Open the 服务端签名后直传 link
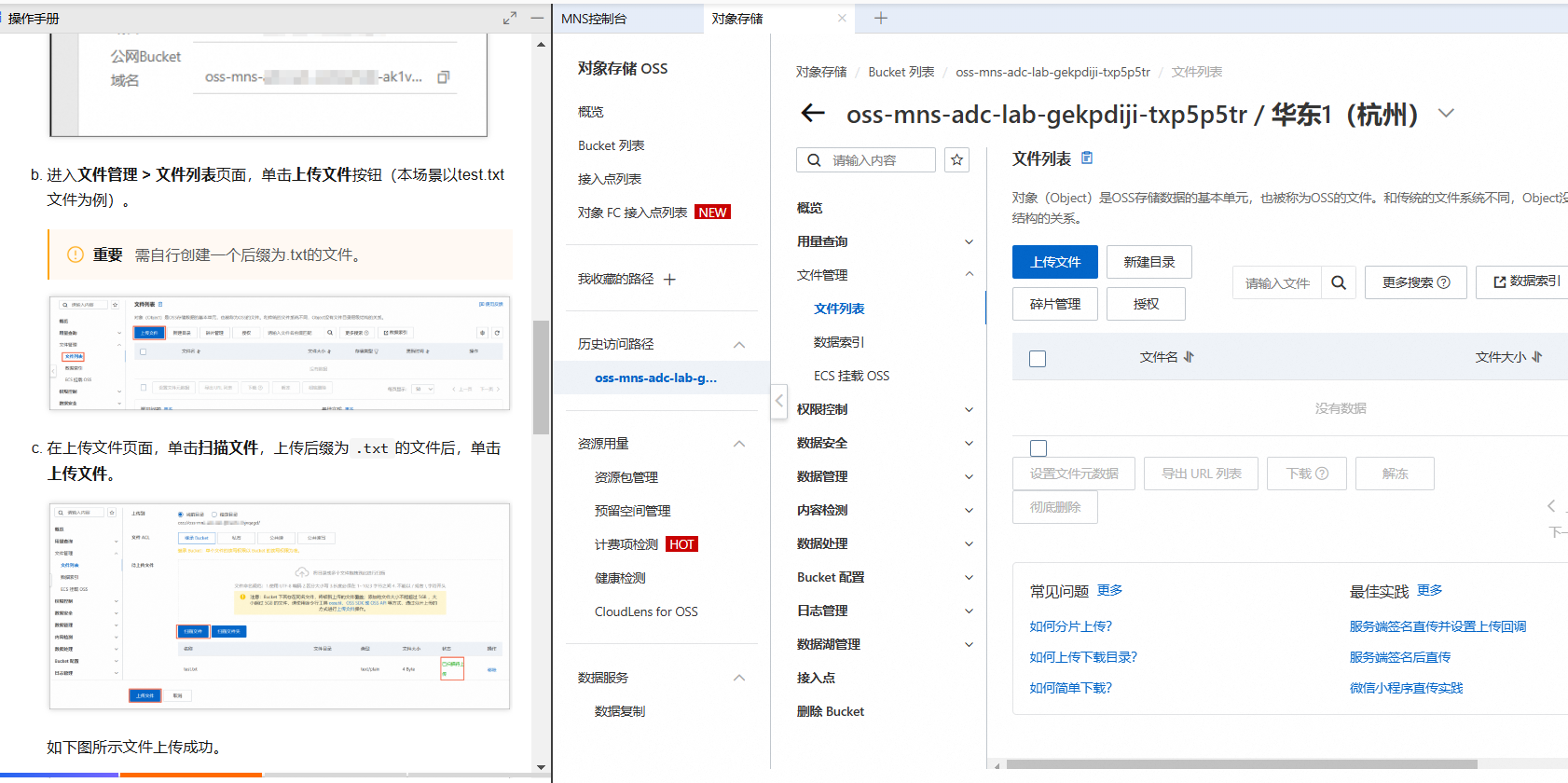1568x783 pixels. coord(1400,657)
